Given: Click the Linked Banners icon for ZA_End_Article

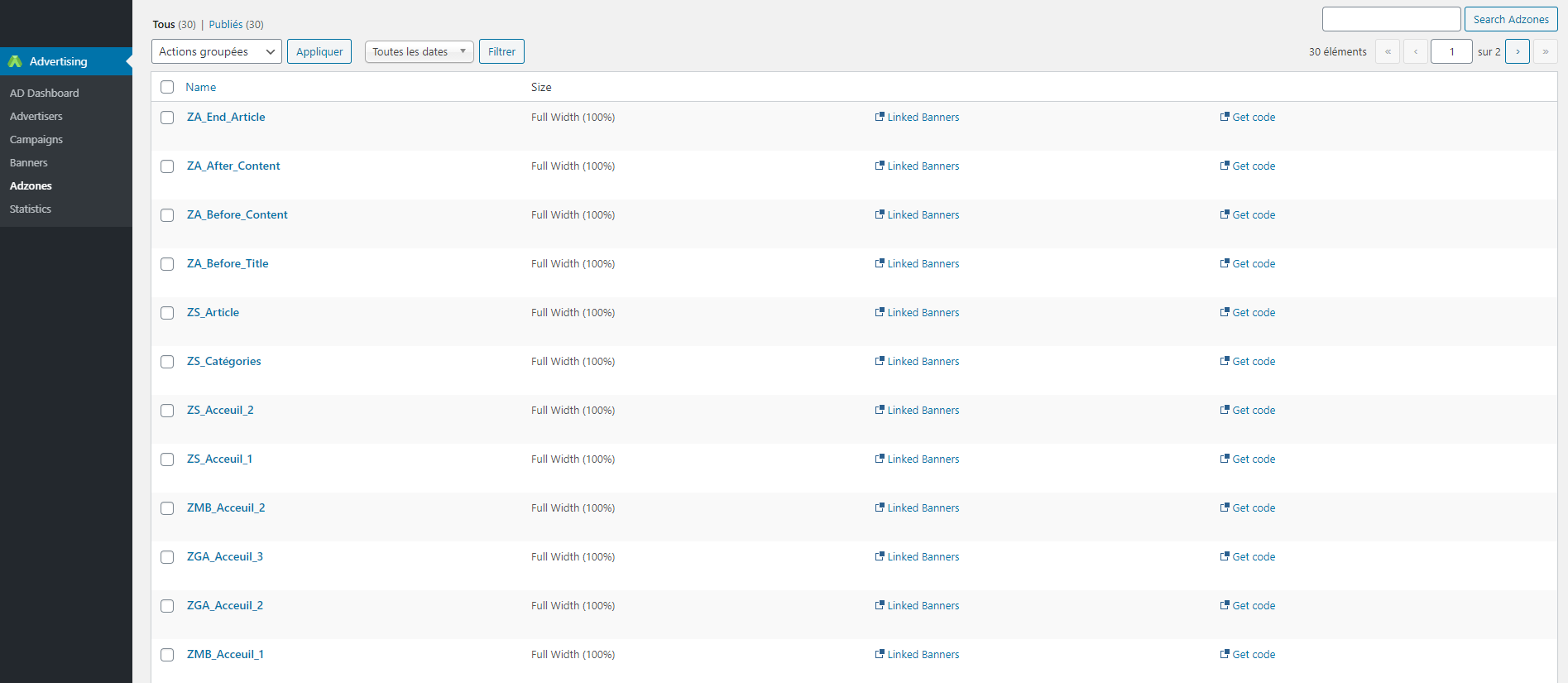Looking at the screenshot, I should [880, 117].
